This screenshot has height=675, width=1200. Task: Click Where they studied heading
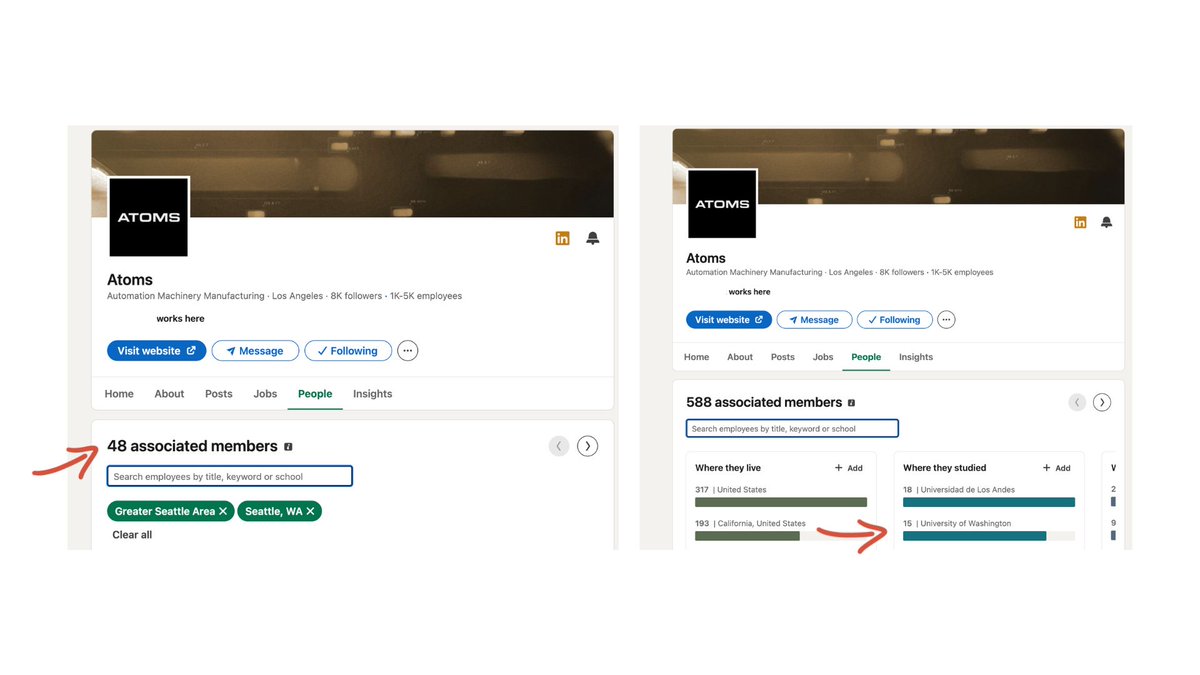click(944, 468)
